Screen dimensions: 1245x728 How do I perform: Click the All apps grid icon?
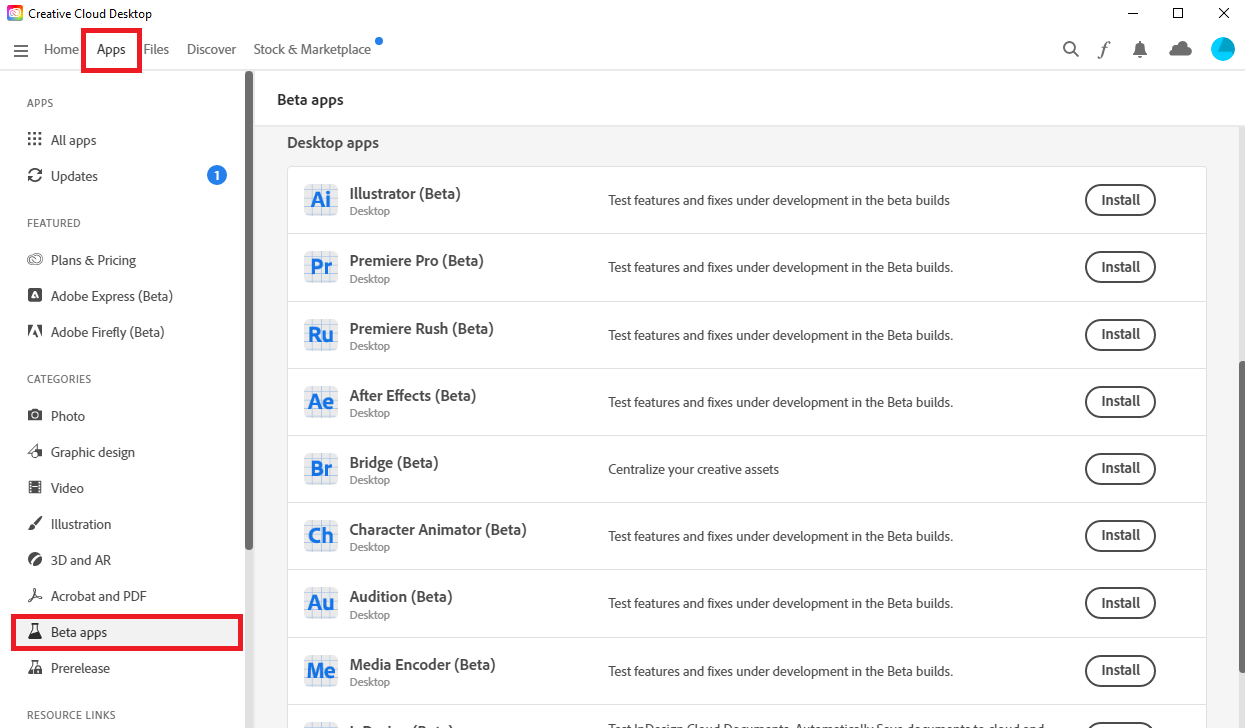click(x=35, y=140)
